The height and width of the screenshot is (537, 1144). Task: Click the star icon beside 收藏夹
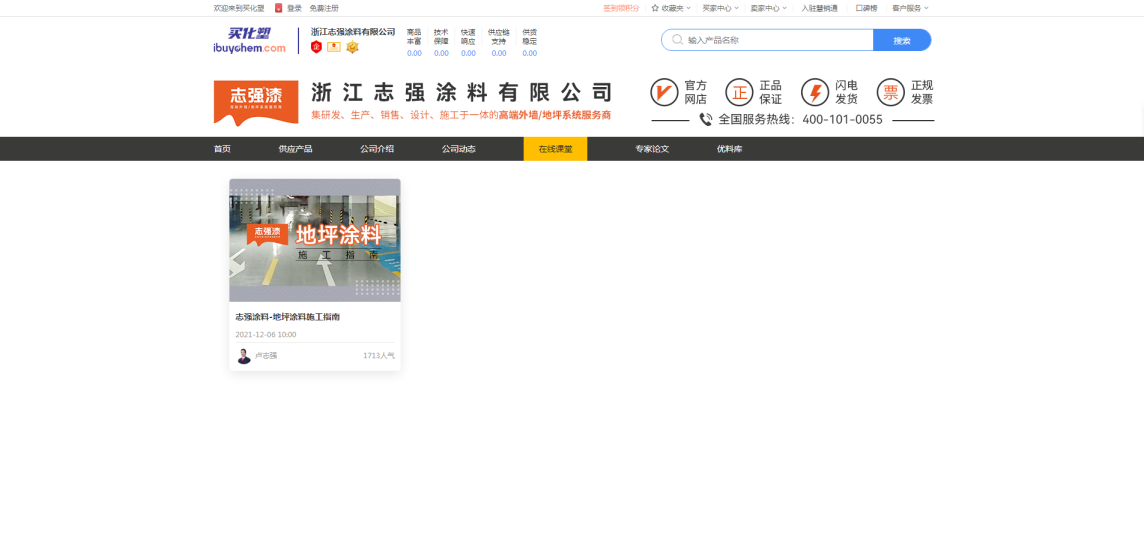coord(654,8)
